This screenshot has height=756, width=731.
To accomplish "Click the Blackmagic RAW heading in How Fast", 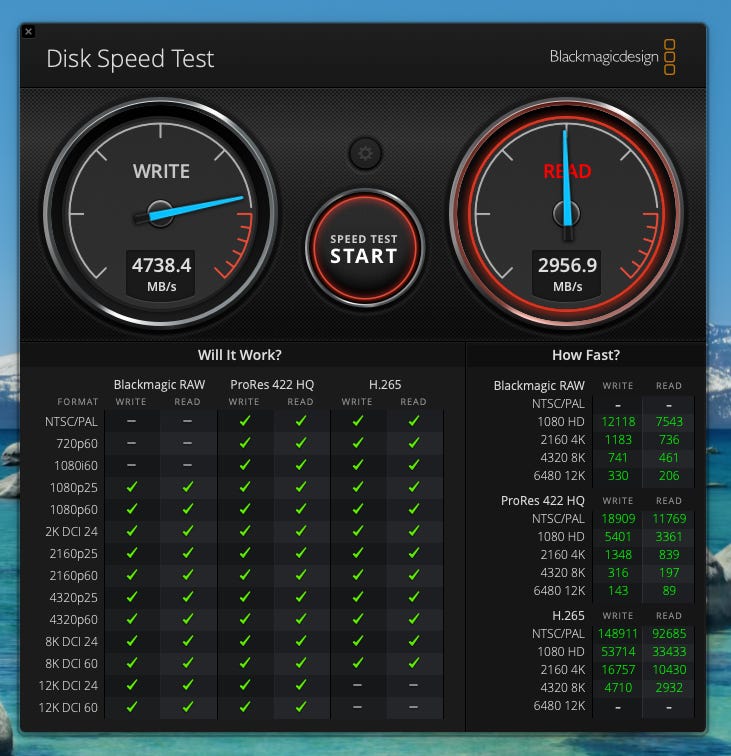I will [539, 385].
